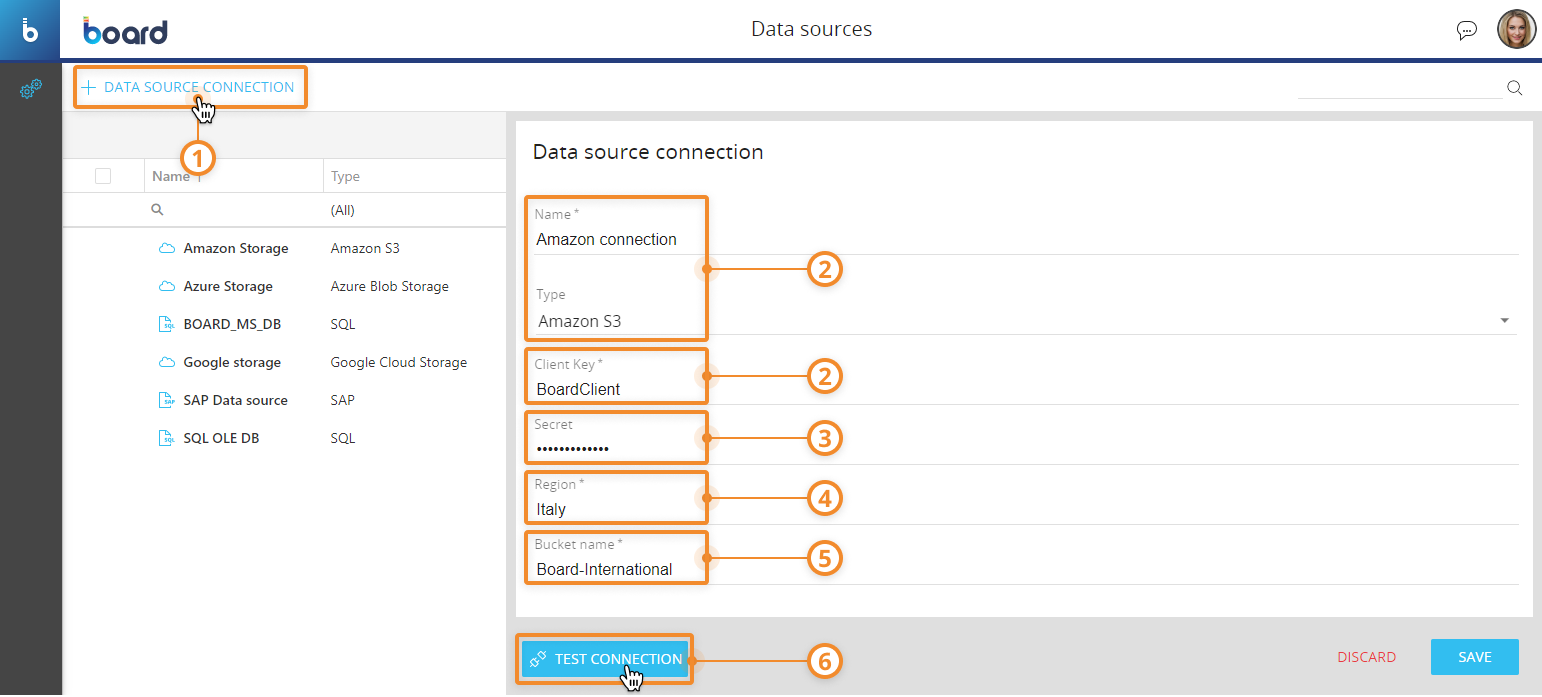Click the Data source connection panel heading
Image resolution: width=1542 pixels, height=697 pixels.
pyautogui.click(x=648, y=152)
